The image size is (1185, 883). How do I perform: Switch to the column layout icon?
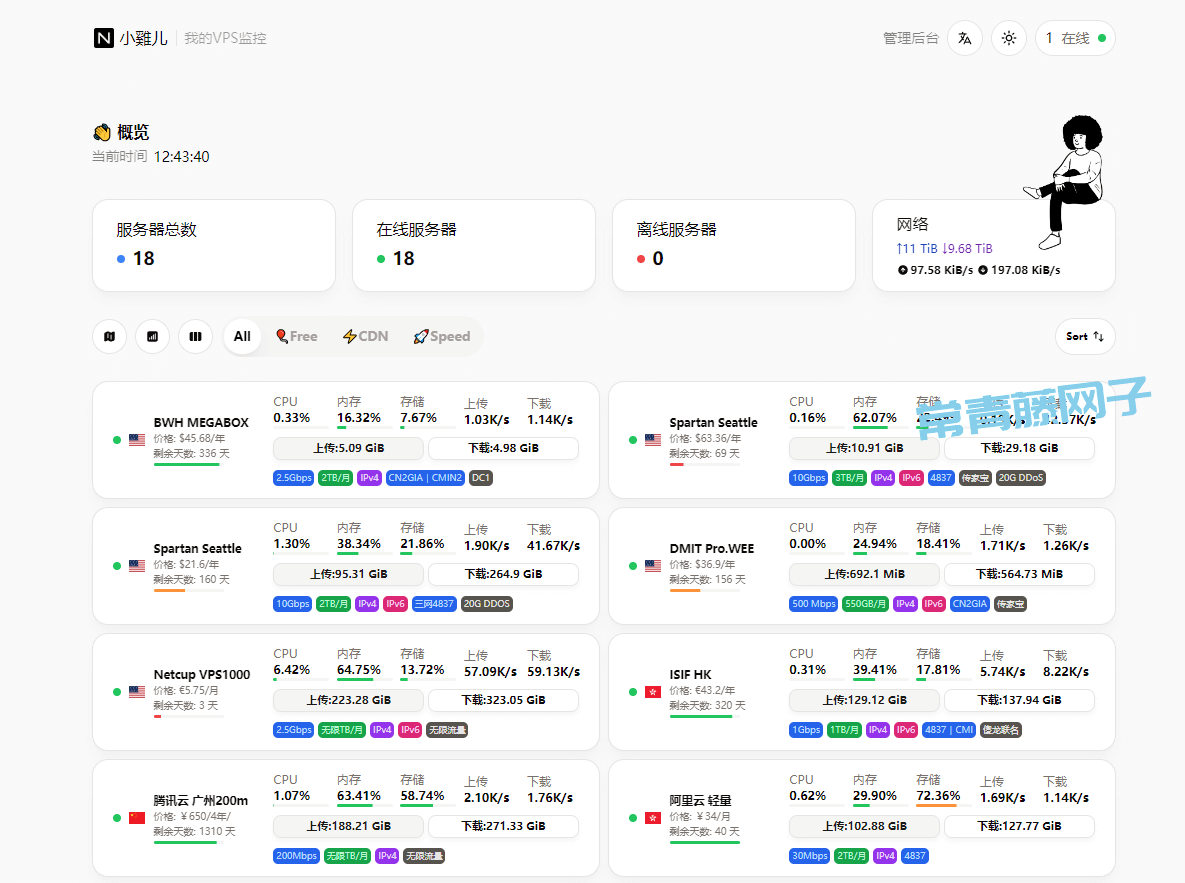[196, 336]
